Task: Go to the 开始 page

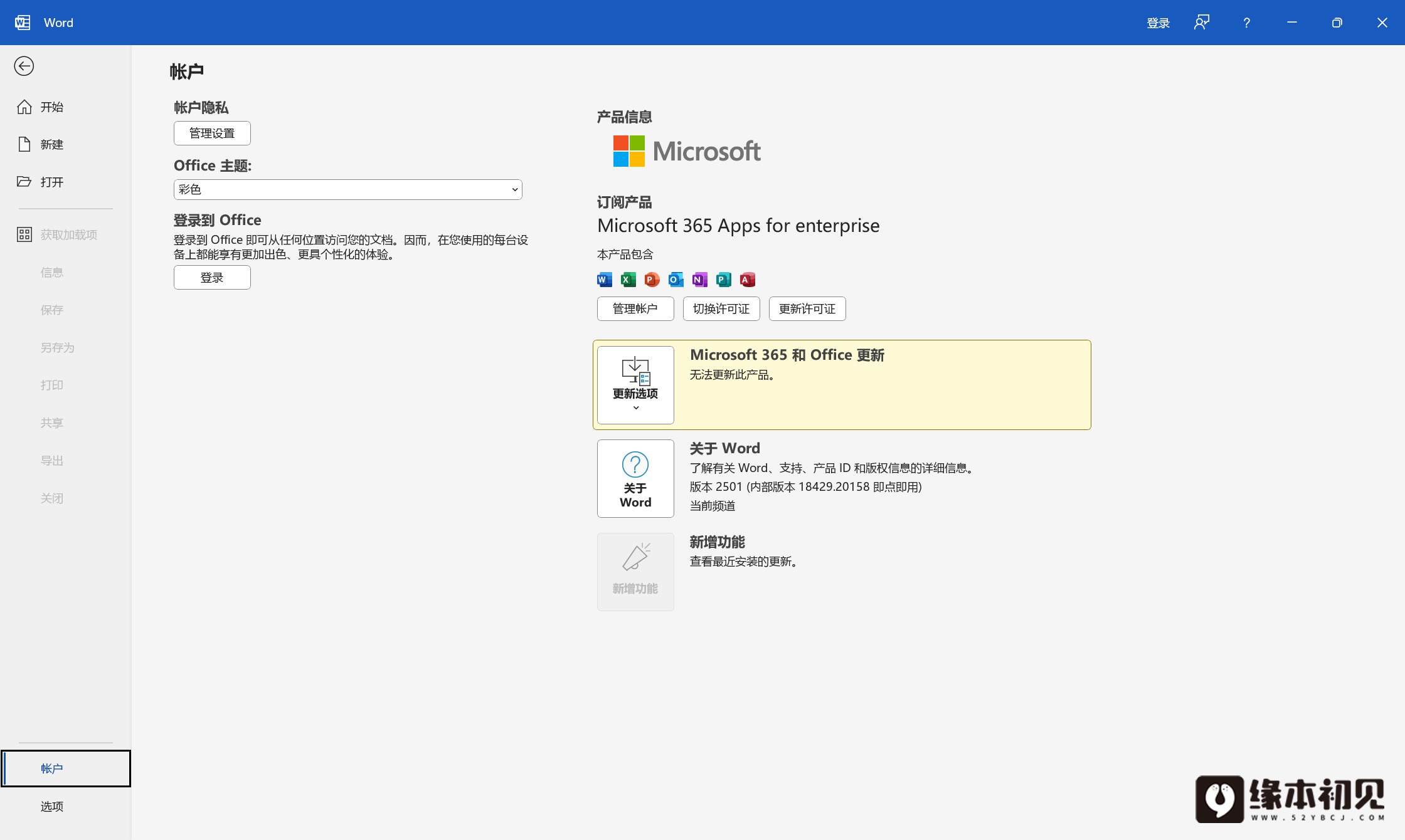Action: [66, 107]
